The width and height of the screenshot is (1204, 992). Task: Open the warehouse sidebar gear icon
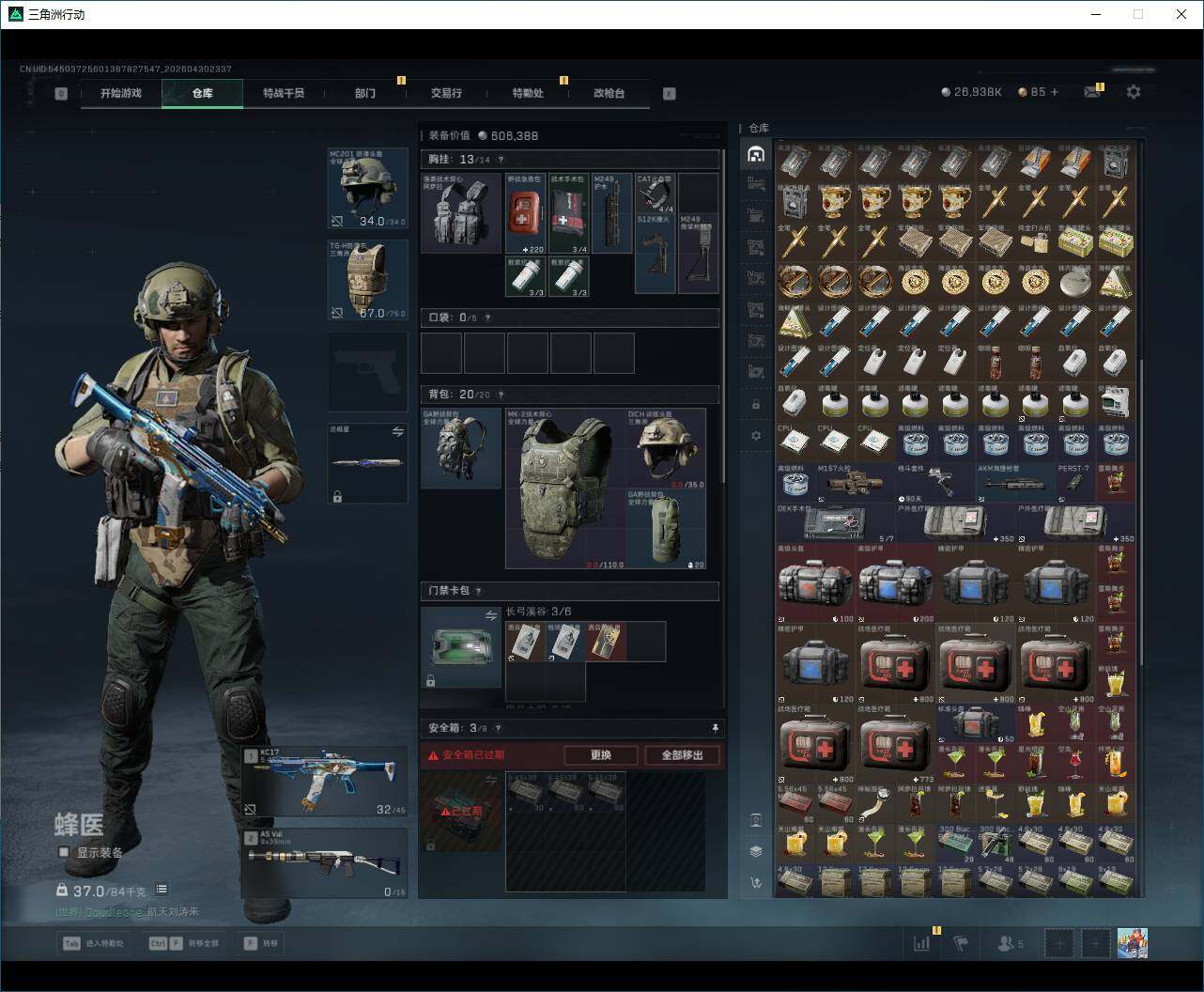756,436
